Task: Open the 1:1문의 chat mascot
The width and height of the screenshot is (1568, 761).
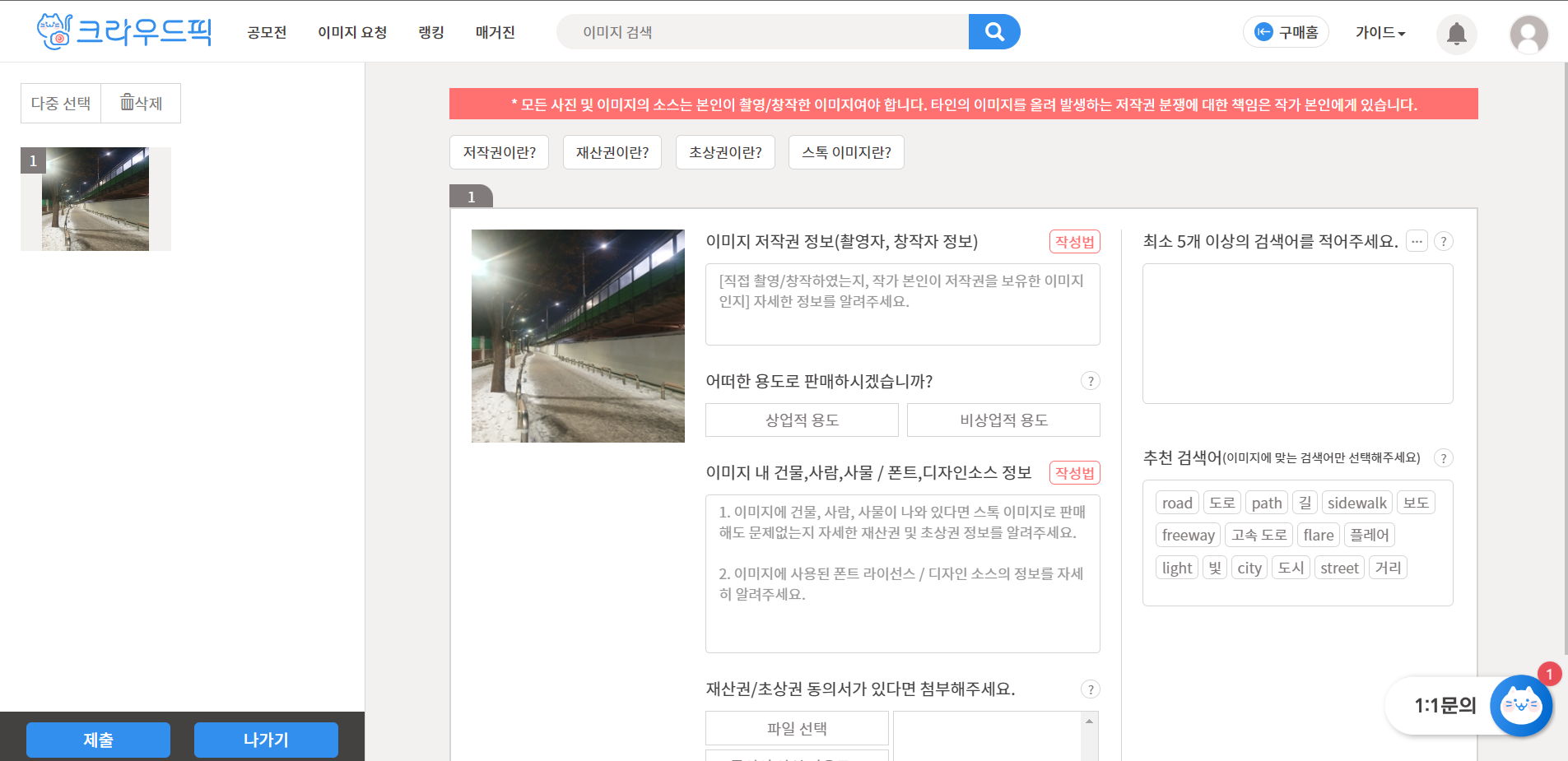Action: [1520, 705]
